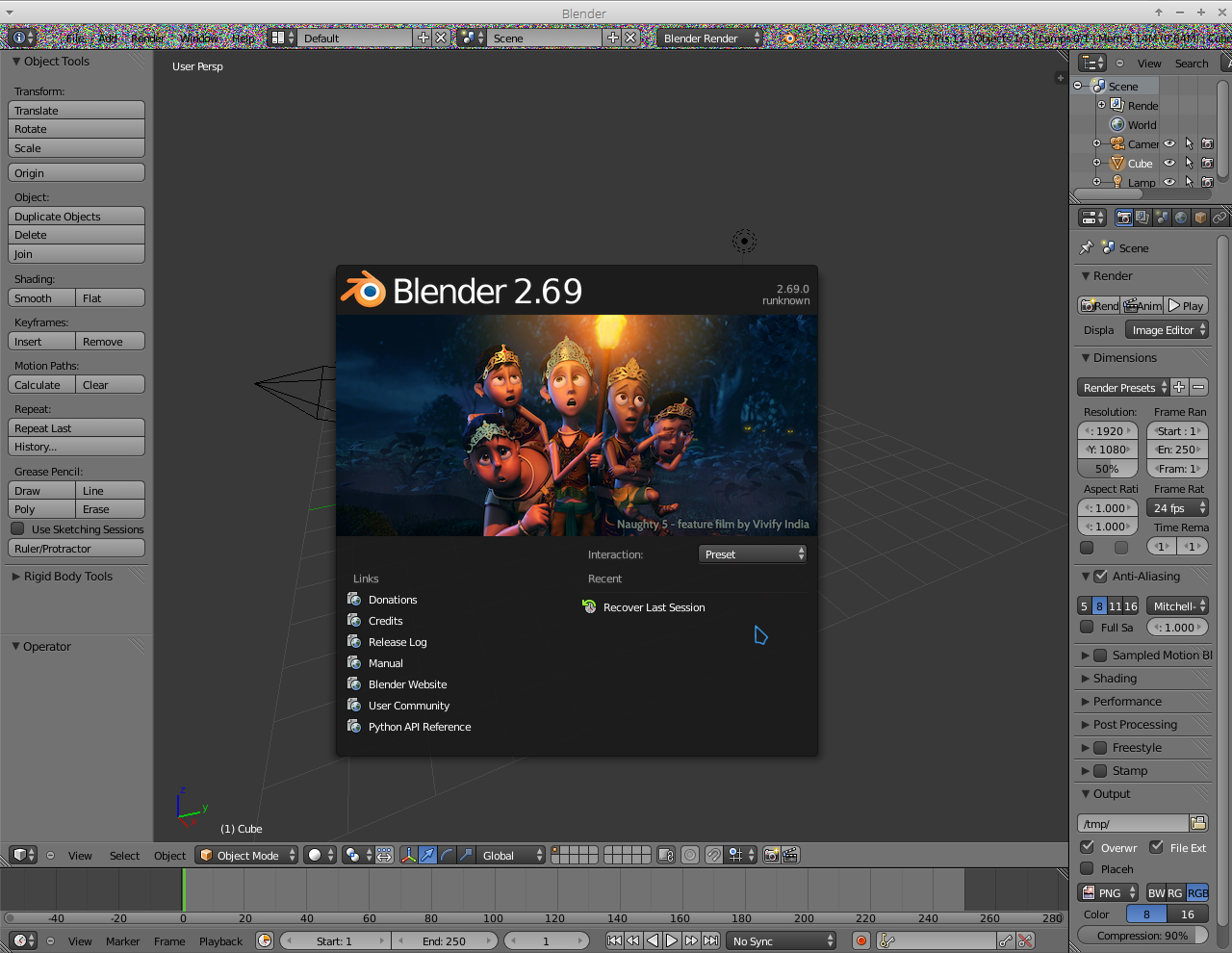The height and width of the screenshot is (953, 1232).
Task: Open the World properties tab icon
Action: [1181, 218]
